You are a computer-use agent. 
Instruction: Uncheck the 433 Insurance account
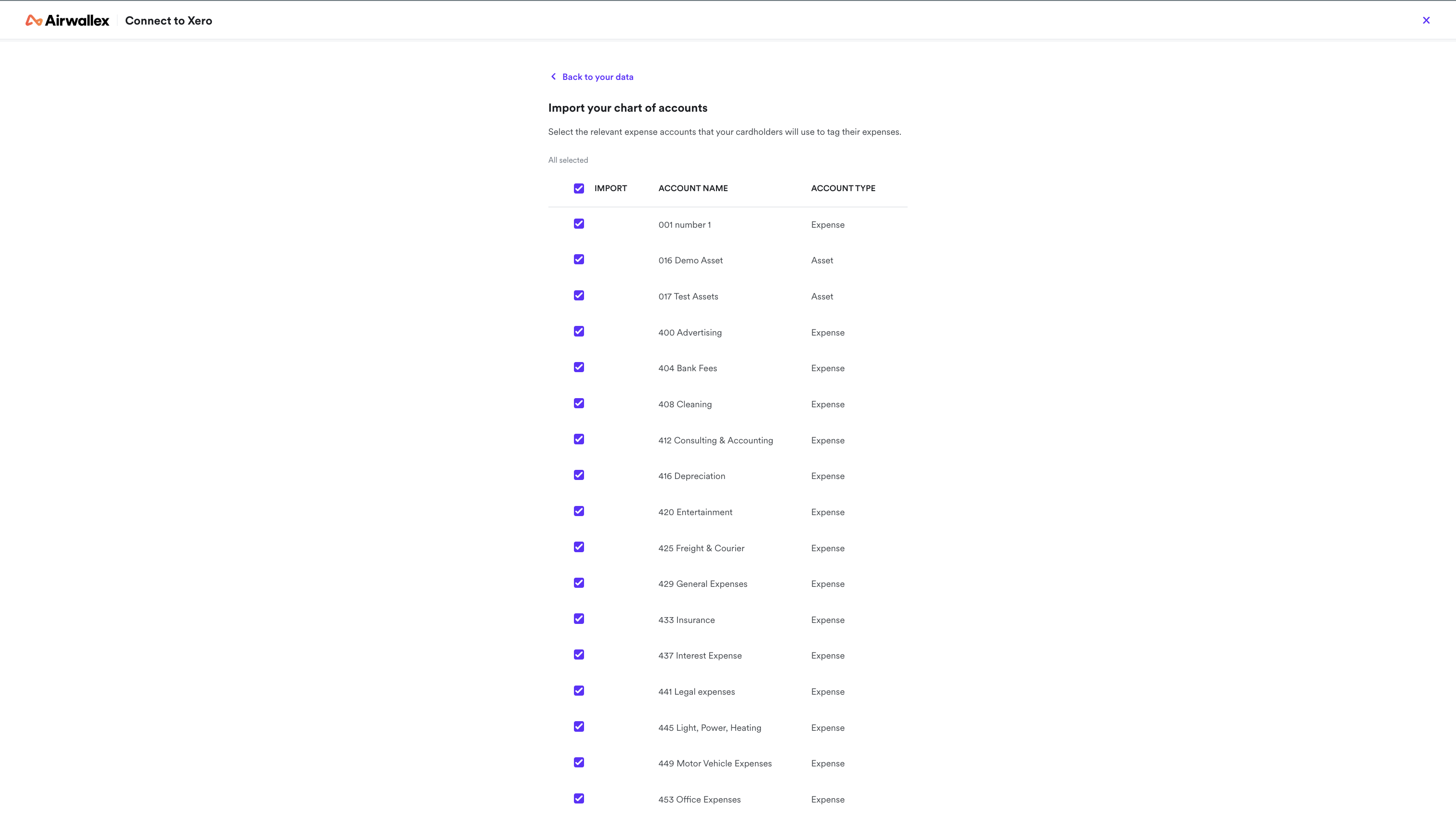coord(579,619)
